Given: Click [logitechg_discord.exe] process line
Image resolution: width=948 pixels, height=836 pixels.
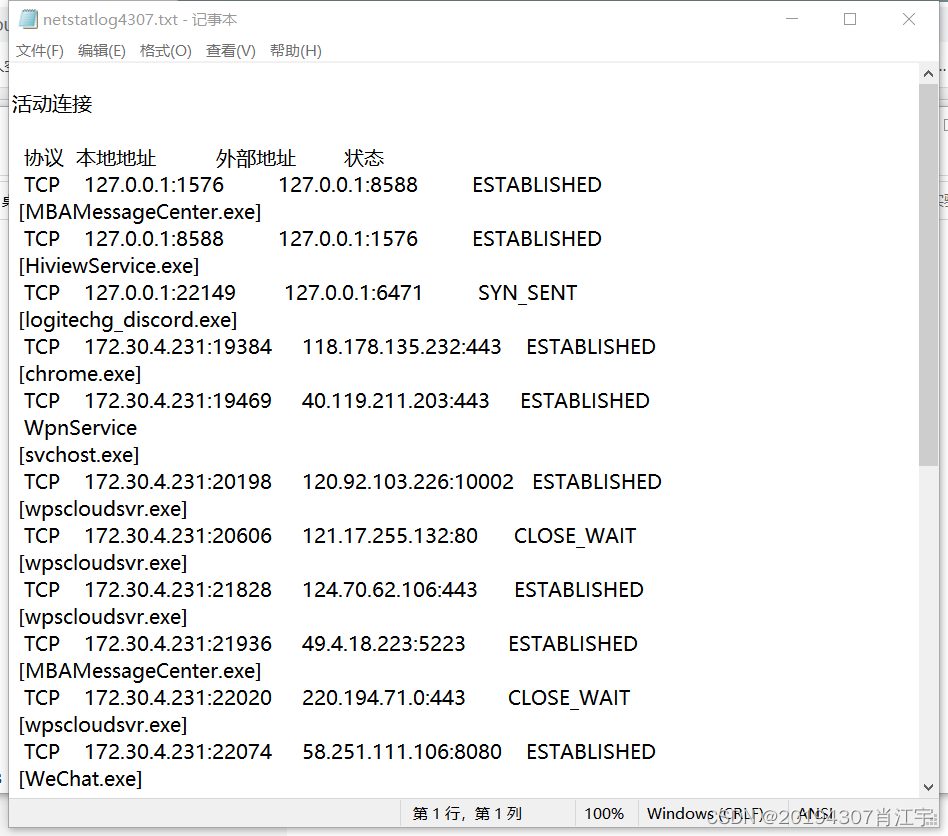Looking at the screenshot, I should pyautogui.click(x=128, y=320).
